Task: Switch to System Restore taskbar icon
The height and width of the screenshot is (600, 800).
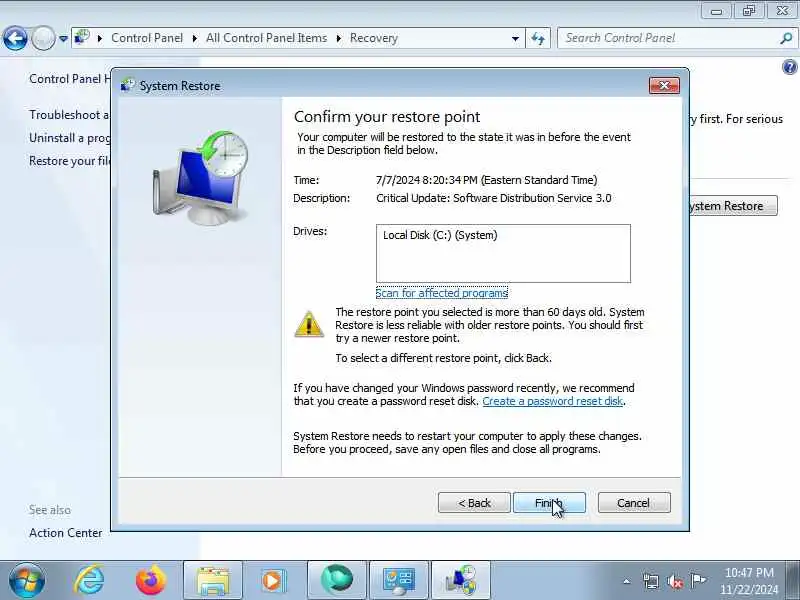Action: [x=461, y=581]
